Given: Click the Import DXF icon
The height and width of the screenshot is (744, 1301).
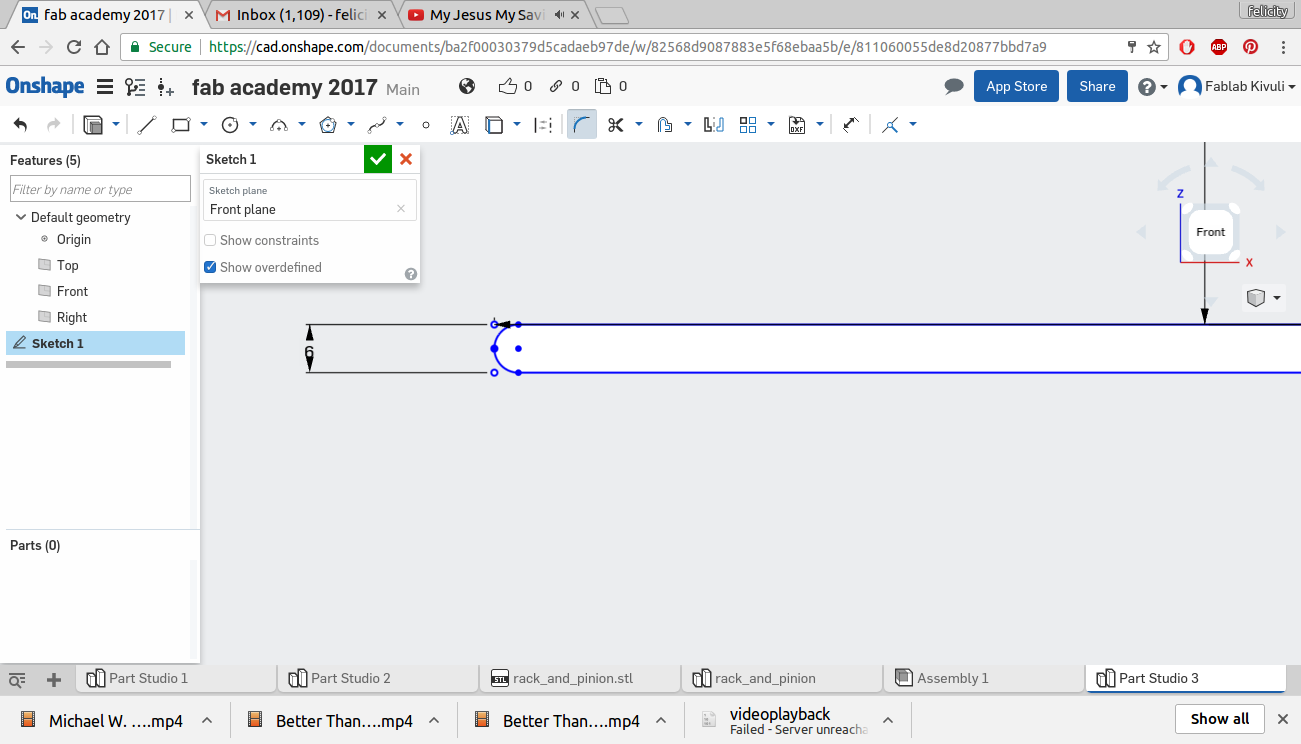Looking at the screenshot, I should click(797, 125).
